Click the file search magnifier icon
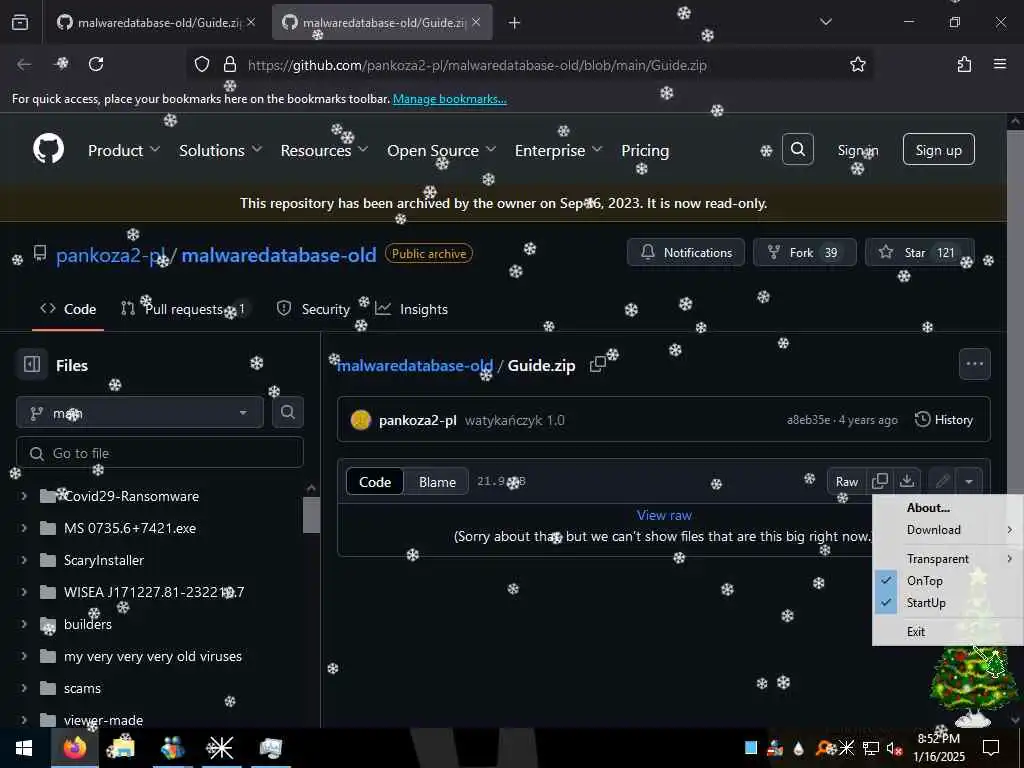1024x768 pixels. 287,412
